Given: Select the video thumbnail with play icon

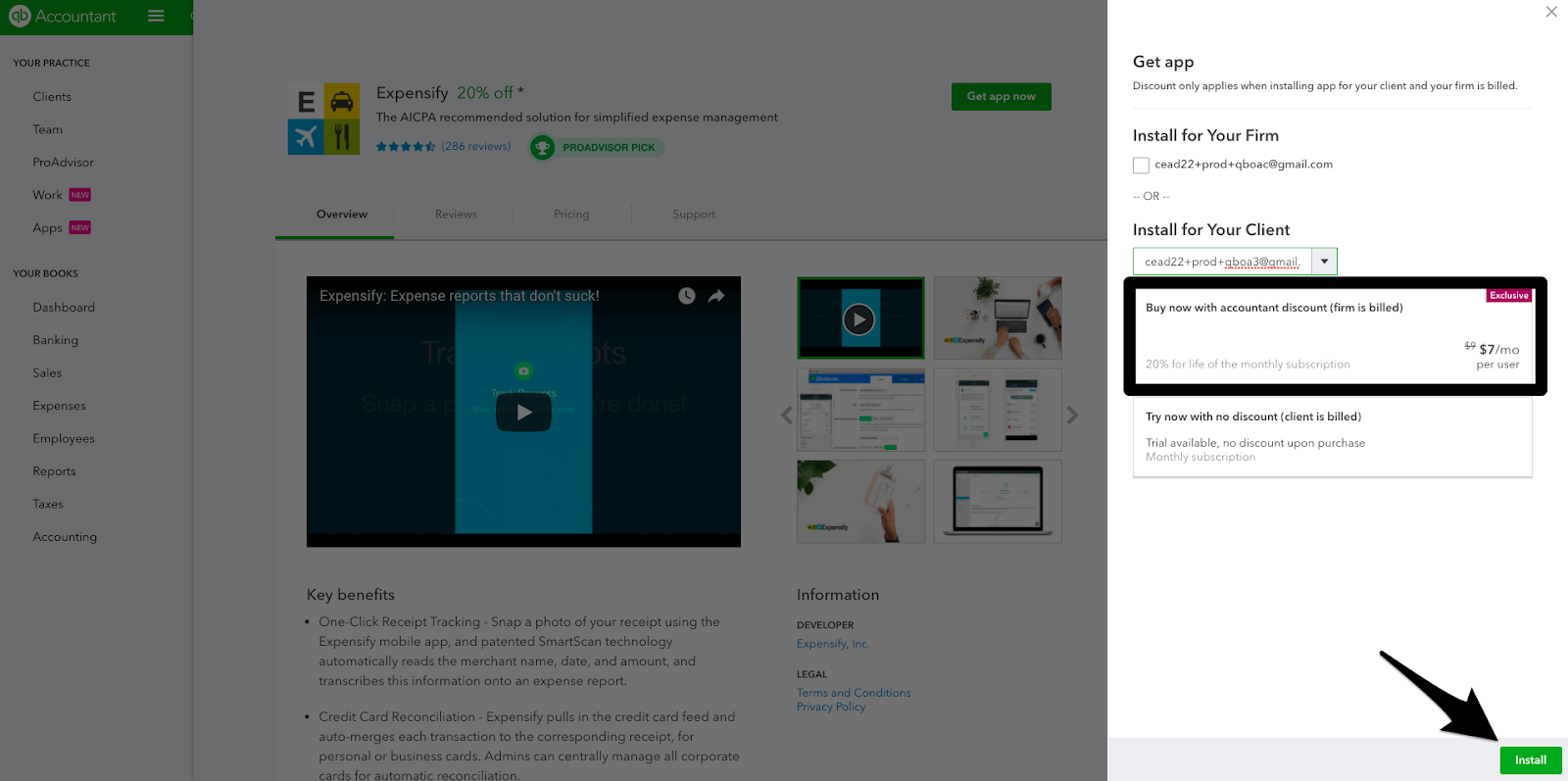Looking at the screenshot, I should (860, 318).
